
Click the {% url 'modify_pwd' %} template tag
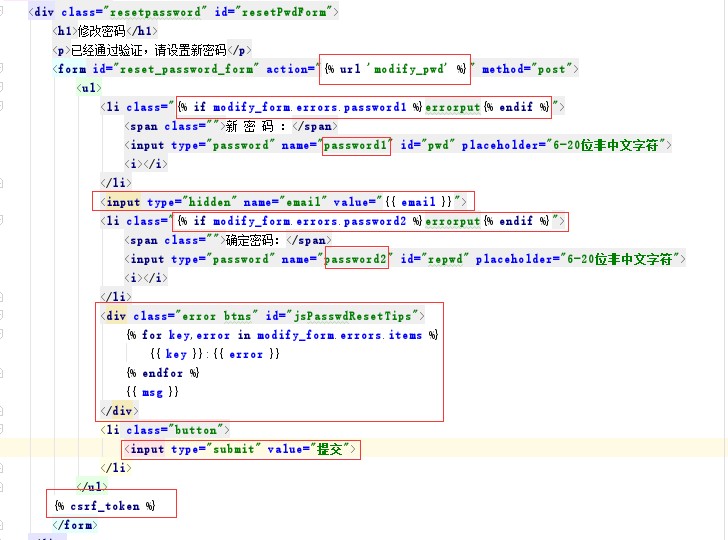tap(395, 69)
